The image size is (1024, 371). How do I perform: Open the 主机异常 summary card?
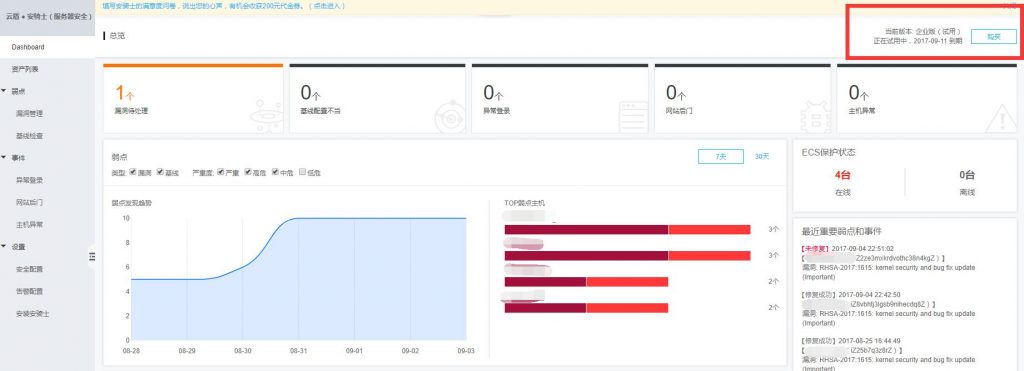(927, 98)
